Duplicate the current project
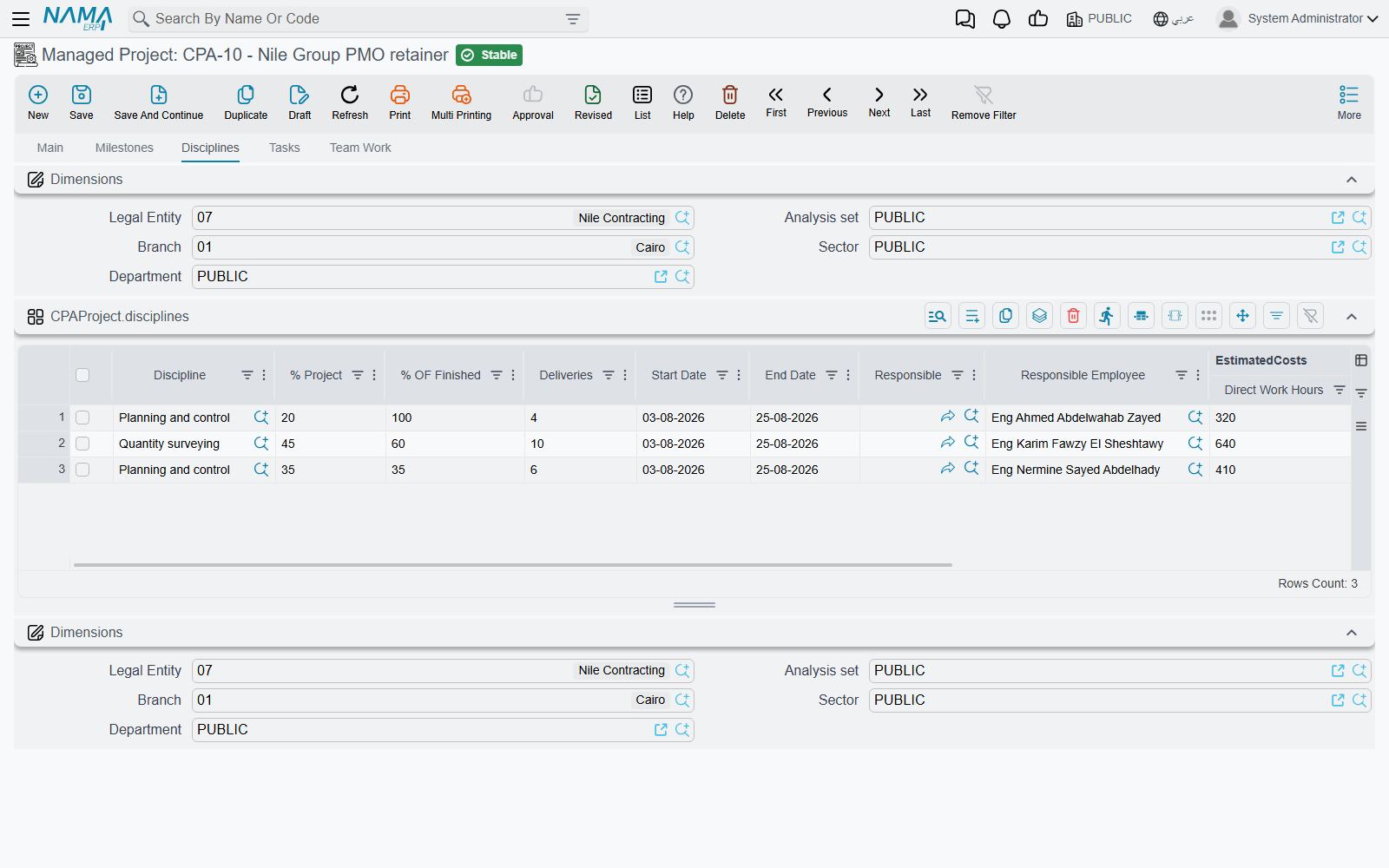The width and height of the screenshot is (1389, 868). pos(246,102)
